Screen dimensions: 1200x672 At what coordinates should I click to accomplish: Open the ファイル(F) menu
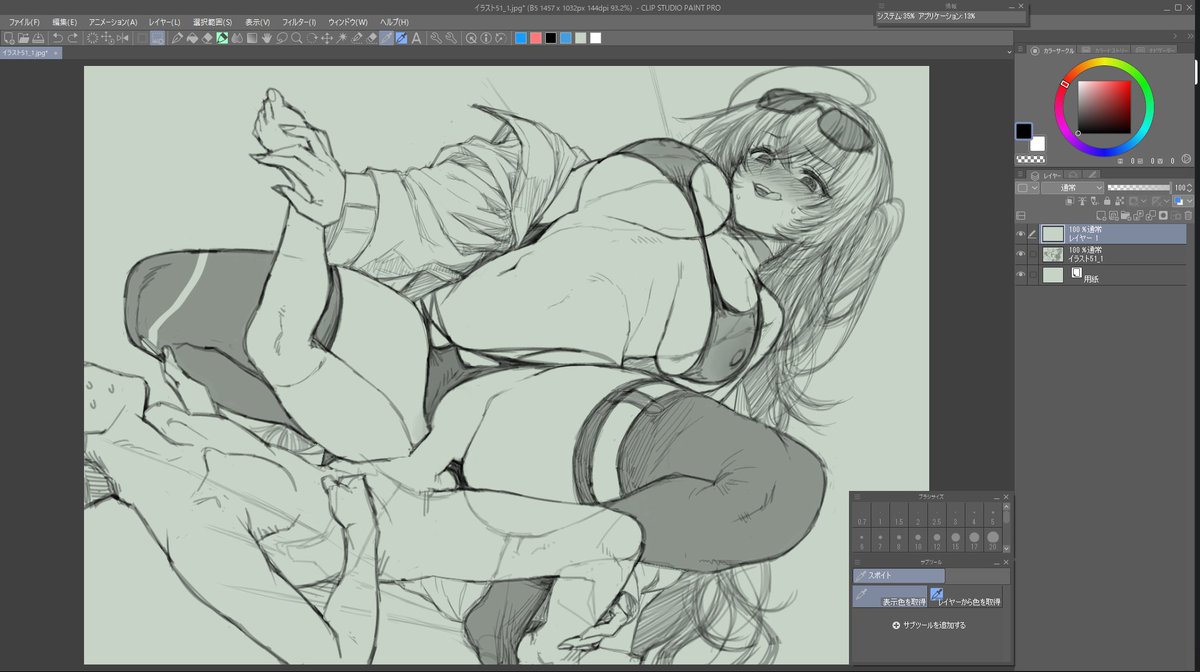24,22
